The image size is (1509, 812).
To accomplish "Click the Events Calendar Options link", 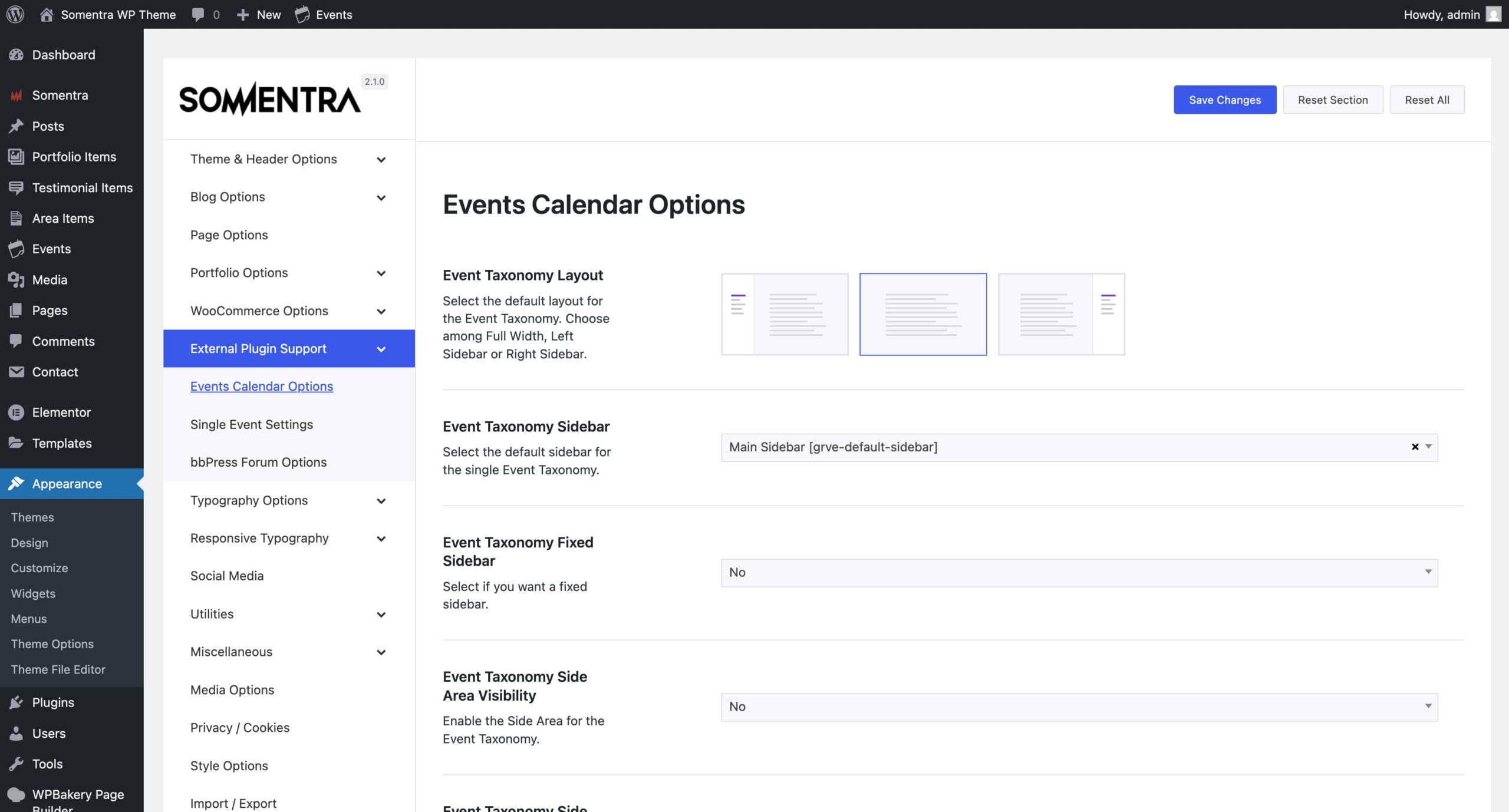I will pyautogui.click(x=262, y=387).
